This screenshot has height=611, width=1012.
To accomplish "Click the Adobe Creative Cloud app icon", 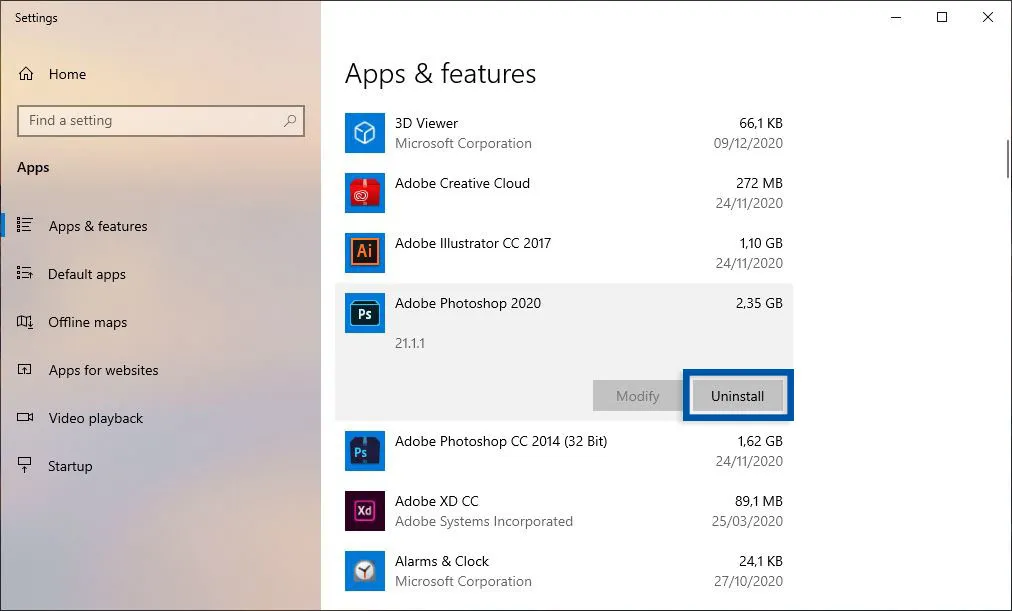I will click(364, 193).
